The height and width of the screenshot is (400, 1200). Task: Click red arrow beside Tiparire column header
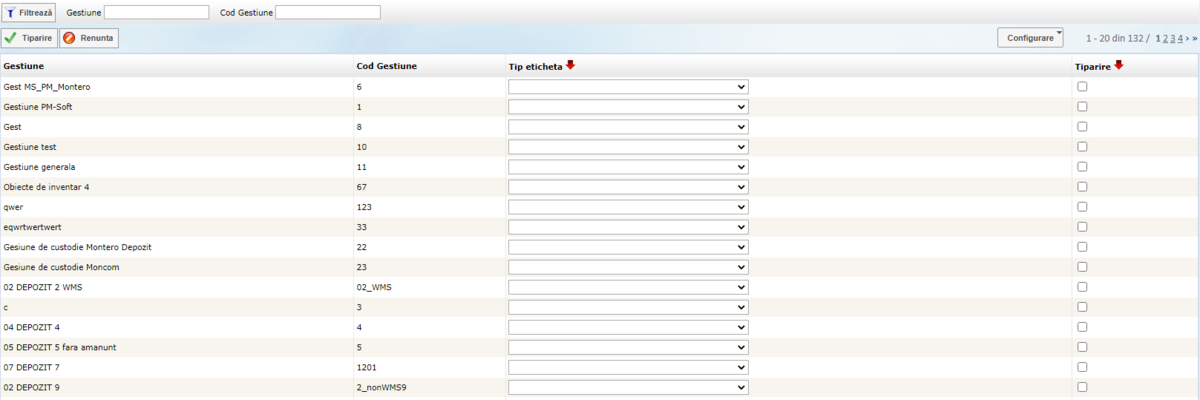tap(1119, 65)
